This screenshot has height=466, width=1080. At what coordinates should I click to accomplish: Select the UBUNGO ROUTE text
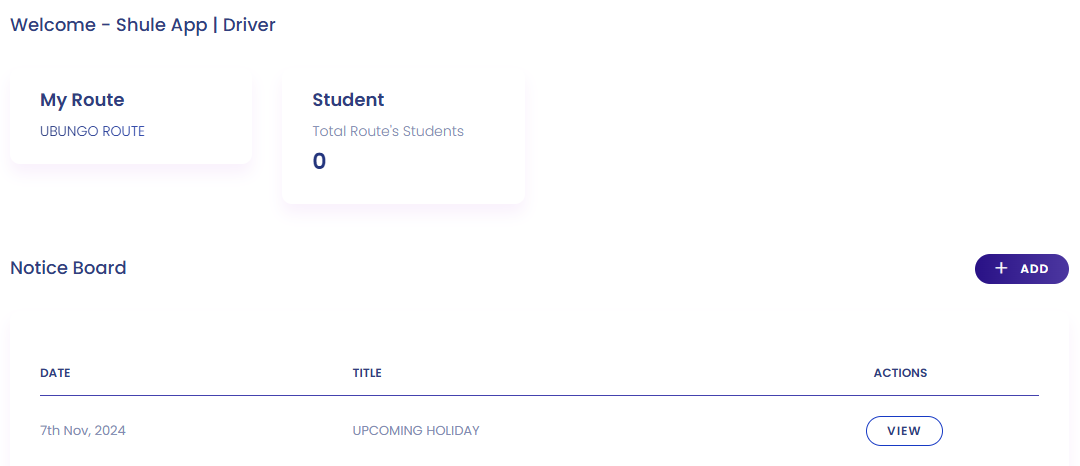pyautogui.click(x=92, y=131)
